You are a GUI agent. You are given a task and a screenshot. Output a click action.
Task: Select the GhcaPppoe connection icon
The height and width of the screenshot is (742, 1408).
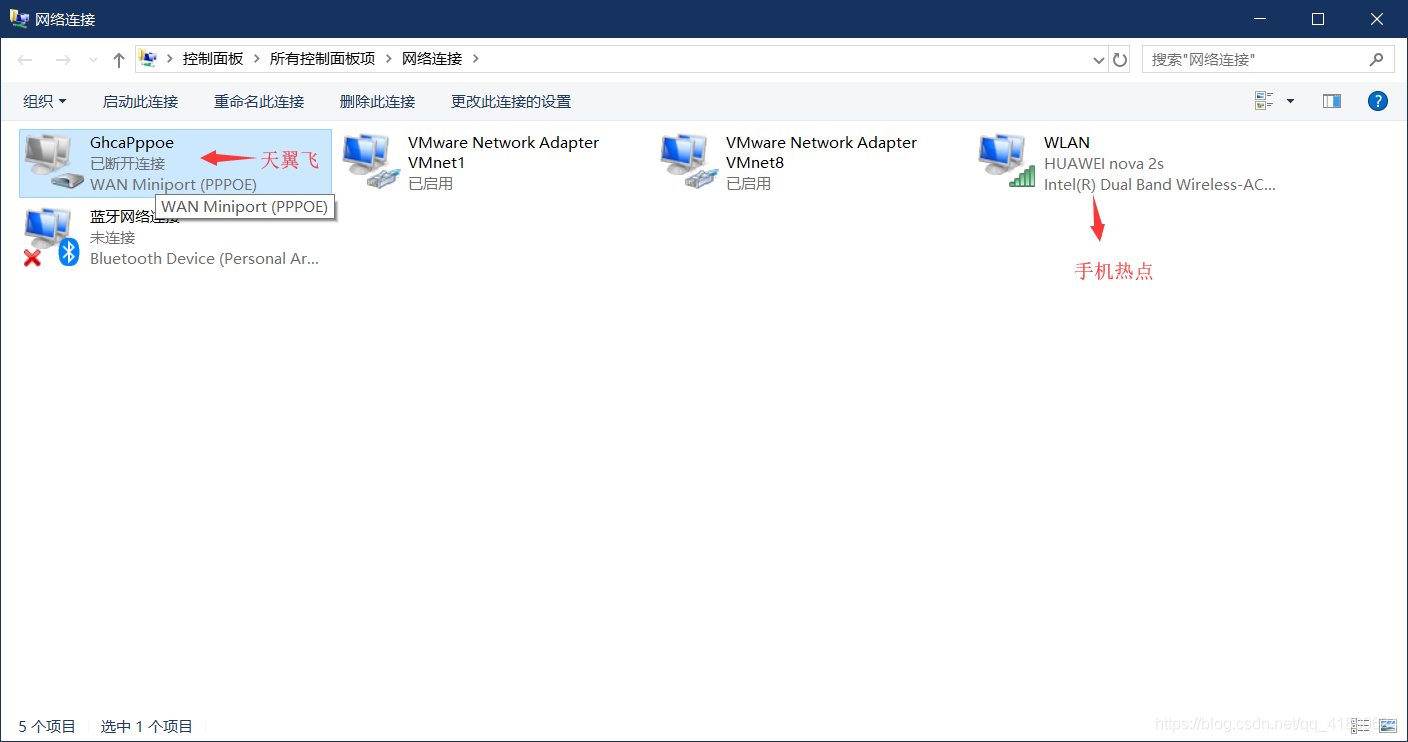pyautogui.click(x=53, y=163)
